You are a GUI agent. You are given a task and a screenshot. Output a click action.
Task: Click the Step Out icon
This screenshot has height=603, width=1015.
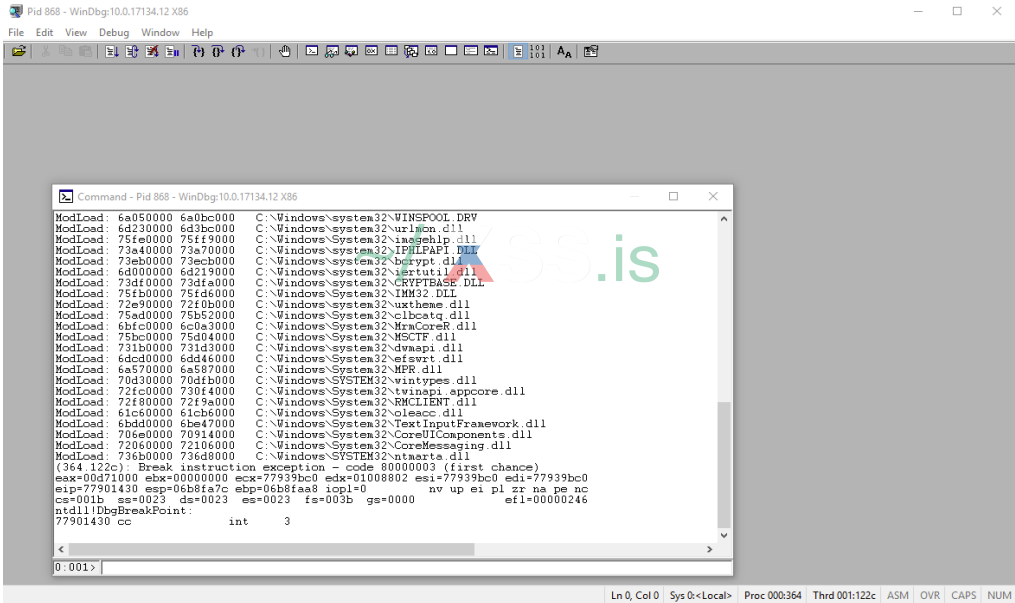pyautogui.click(x=238, y=51)
